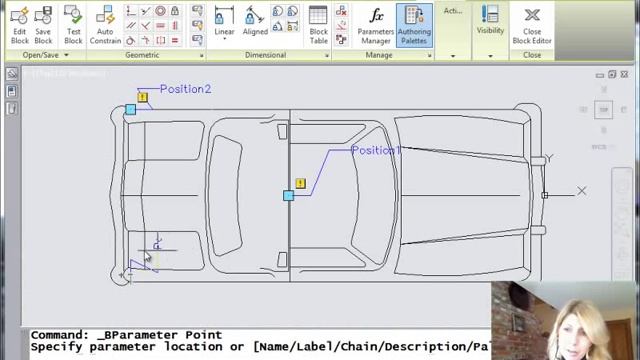The image size is (640, 360).
Task: Click the second icon in the left palette strip
Action: click(x=12, y=91)
